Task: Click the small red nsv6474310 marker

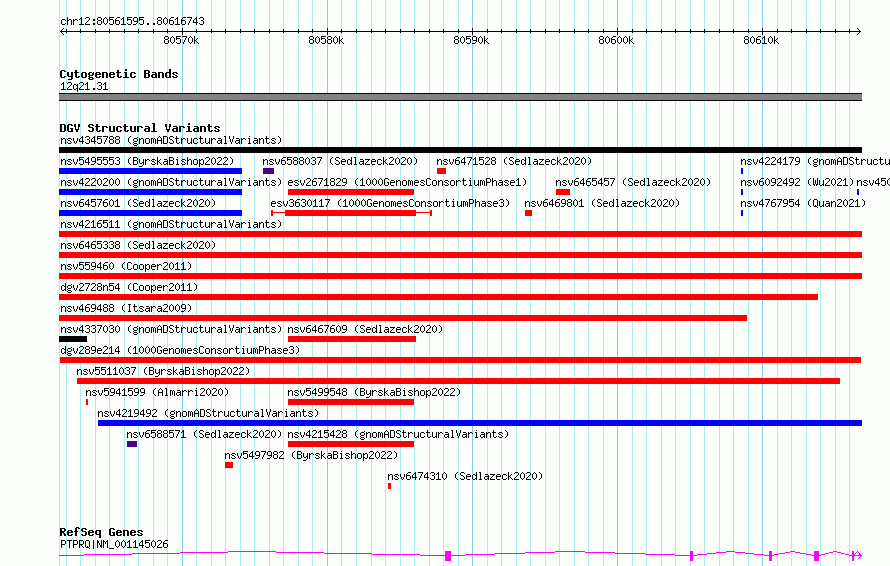Action: click(389, 486)
